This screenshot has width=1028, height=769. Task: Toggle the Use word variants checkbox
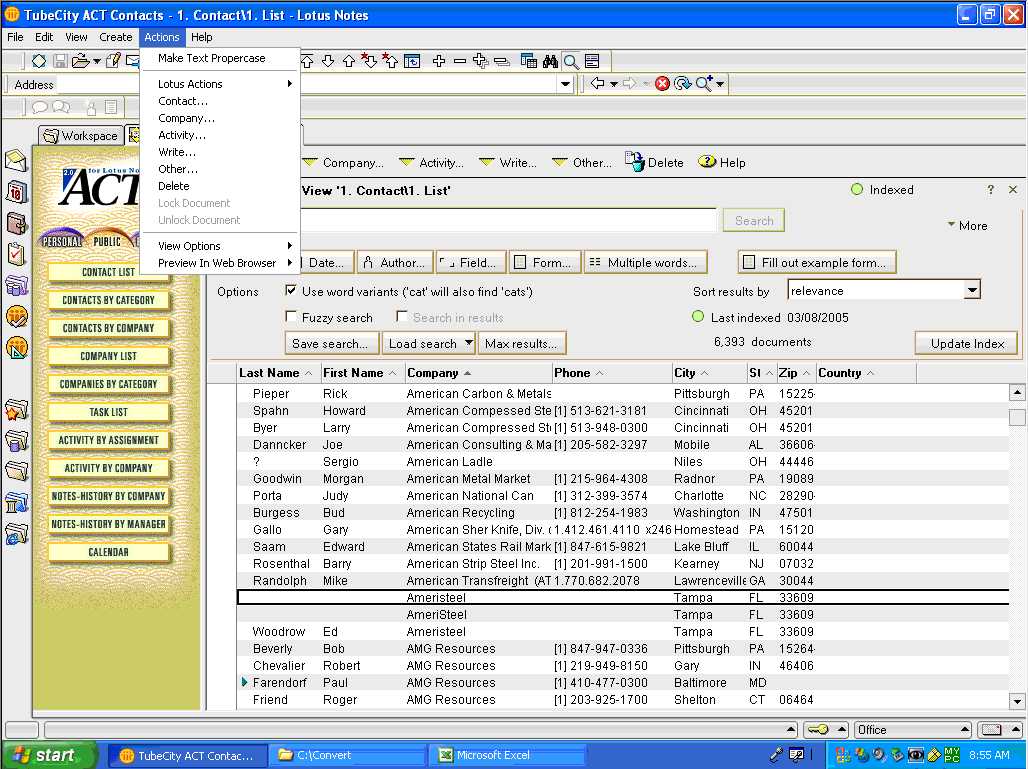point(291,290)
